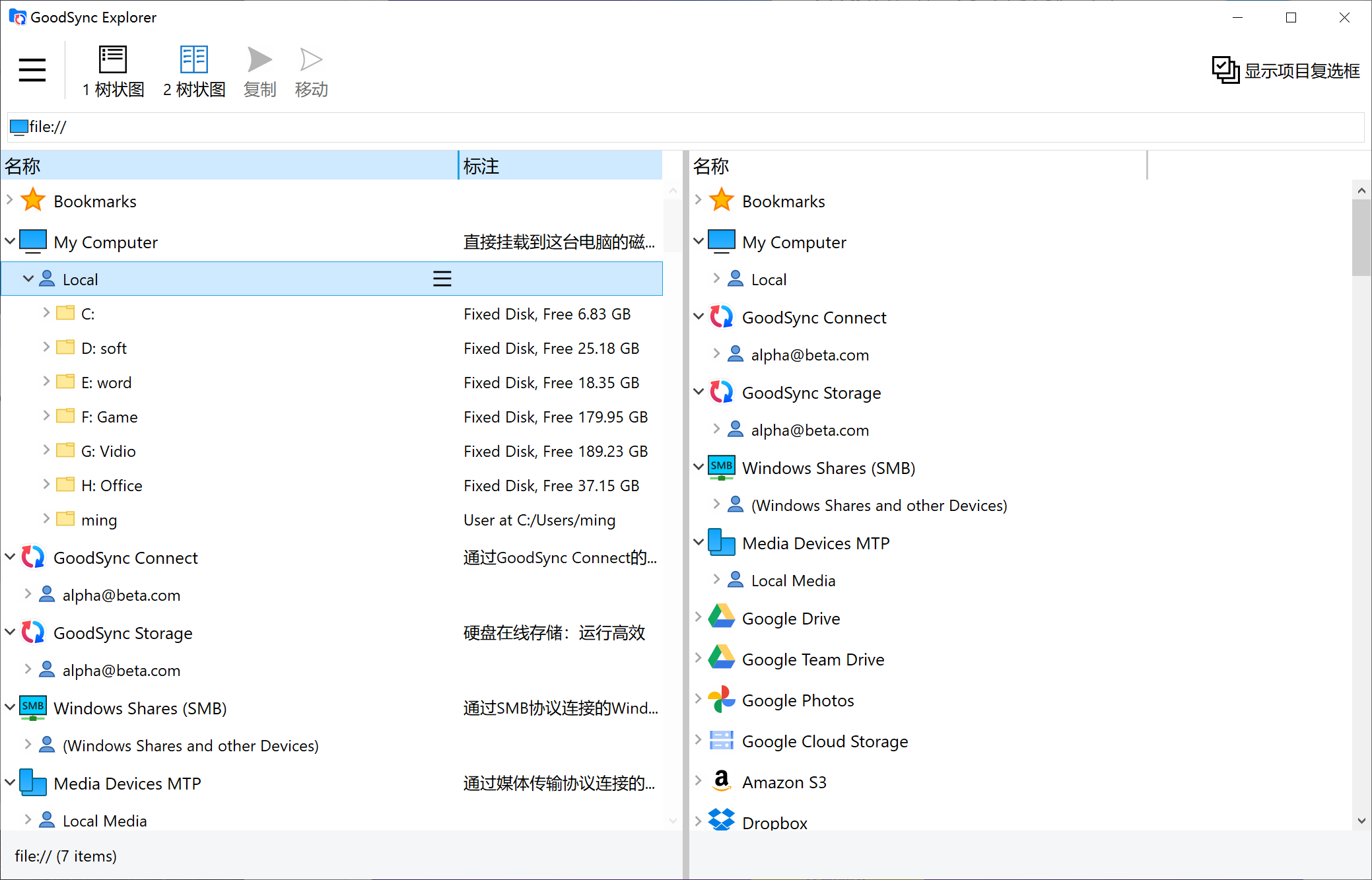Viewport: 1372px width, 880px height.
Task: Click 'User at C:/Users/ming' annotation
Action: (x=539, y=520)
